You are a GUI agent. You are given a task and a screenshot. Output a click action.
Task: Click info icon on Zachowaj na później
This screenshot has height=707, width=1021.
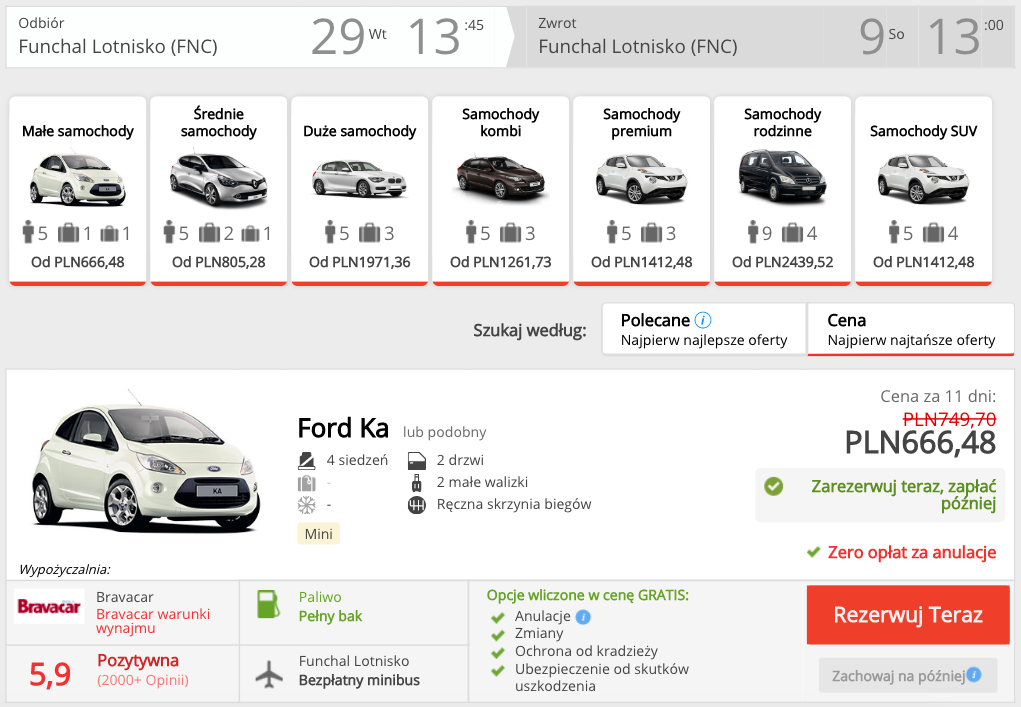click(x=974, y=674)
